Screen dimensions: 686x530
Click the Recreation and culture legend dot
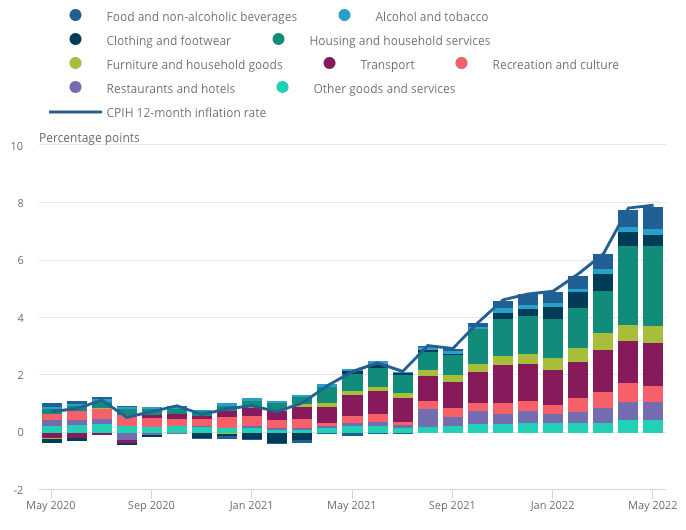pos(462,64)
